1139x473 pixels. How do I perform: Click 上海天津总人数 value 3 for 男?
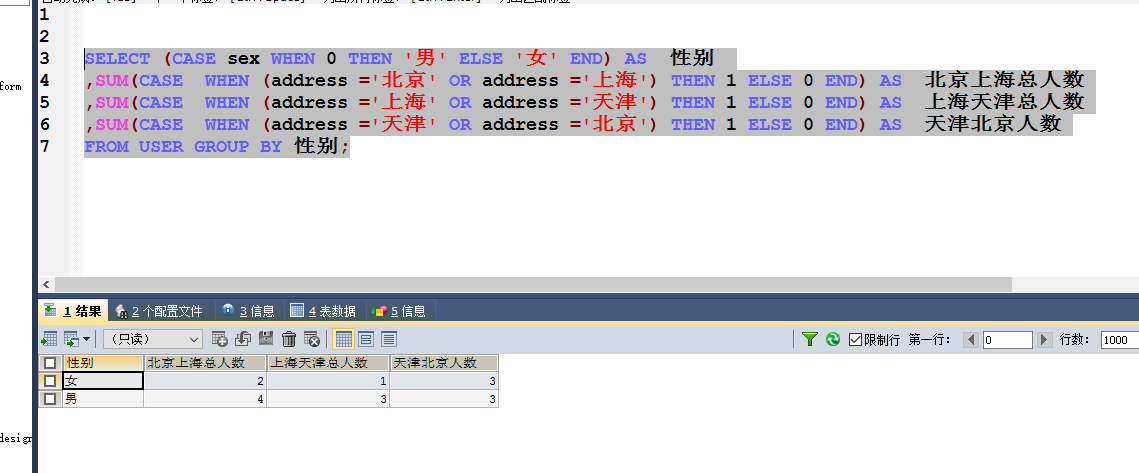coord(328,398)
